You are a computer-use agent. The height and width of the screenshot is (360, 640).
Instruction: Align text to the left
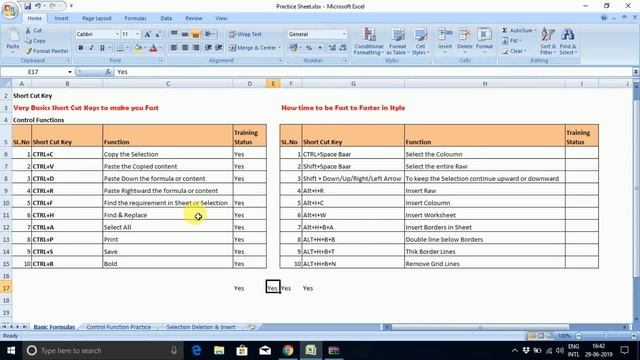pyautogui.click(x=174, y=48)
